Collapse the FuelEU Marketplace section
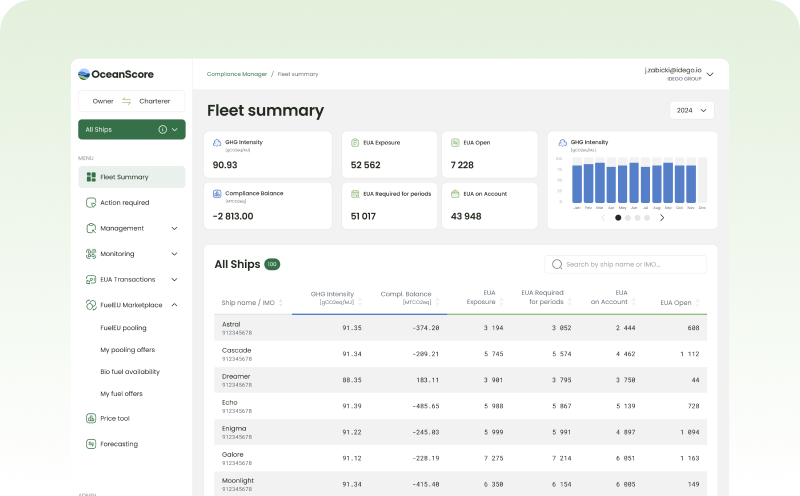 pyautogui.click(x=175, y=305)
